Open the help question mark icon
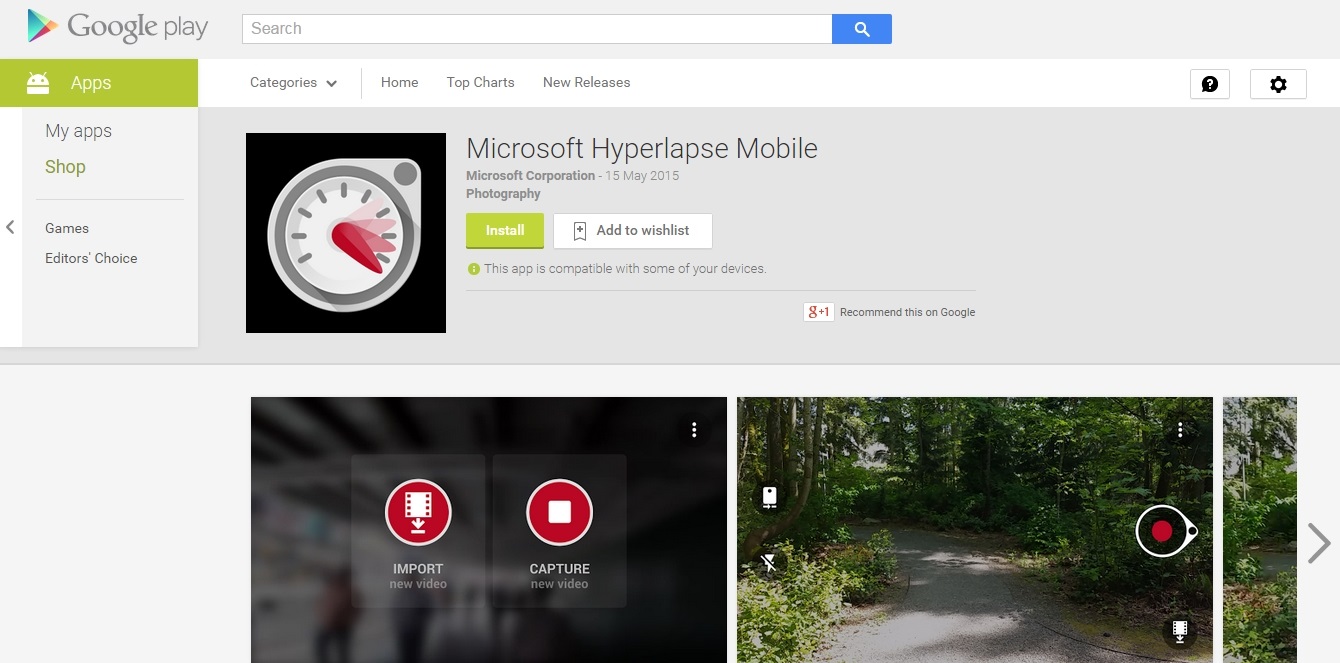The width and height of the screenshot is (1340, 663). pyautogui.click(x=1209, y=84)
